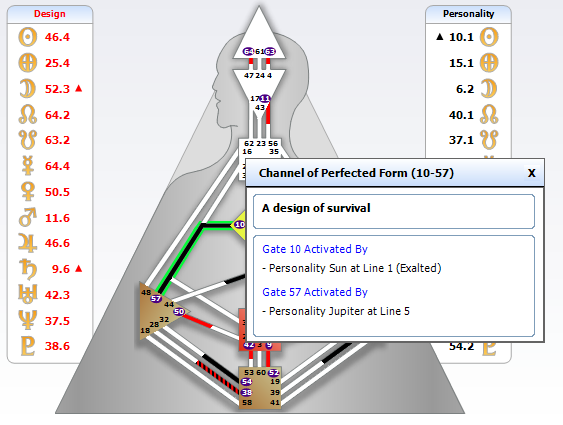Image resolution: width=563 pixels, height=425 pixels.
Task: Click gate 38 circle in the root center
Action: point(247,392)
